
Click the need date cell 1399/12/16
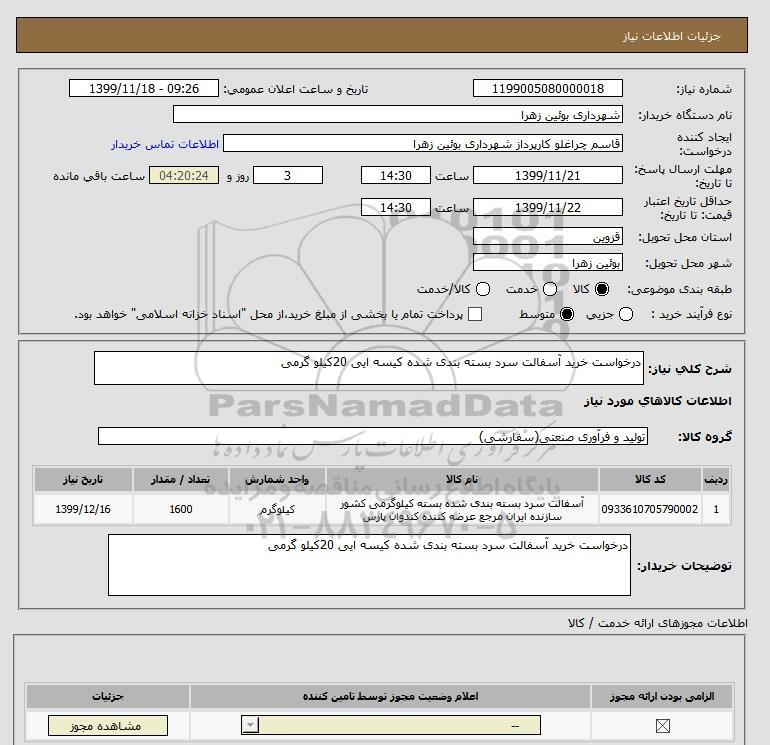pyautogui.click(x=83, y=509)
